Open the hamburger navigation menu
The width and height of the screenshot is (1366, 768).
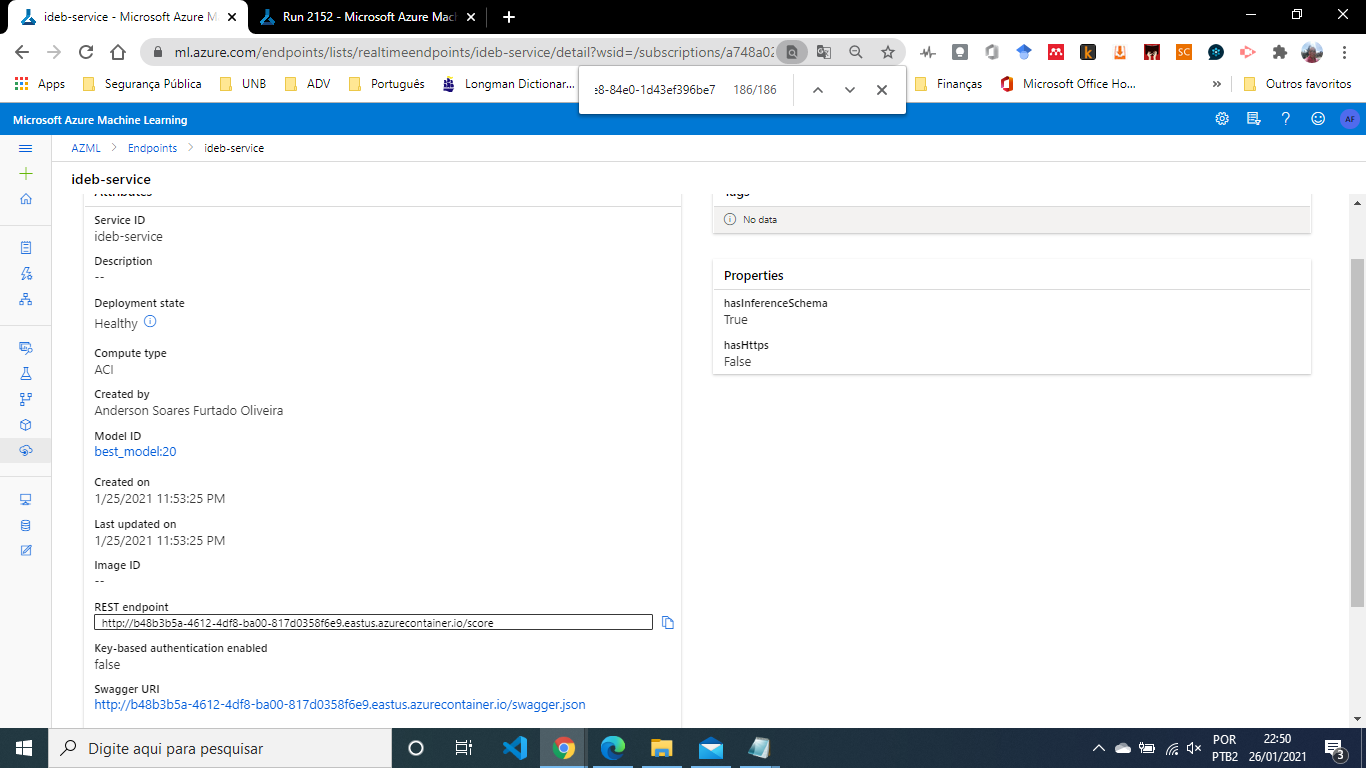[26, 148]
